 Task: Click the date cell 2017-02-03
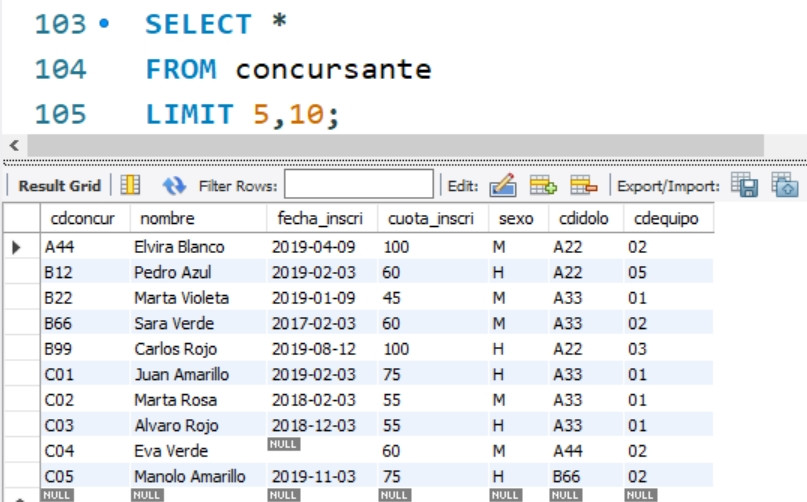(x=322, y=323)
